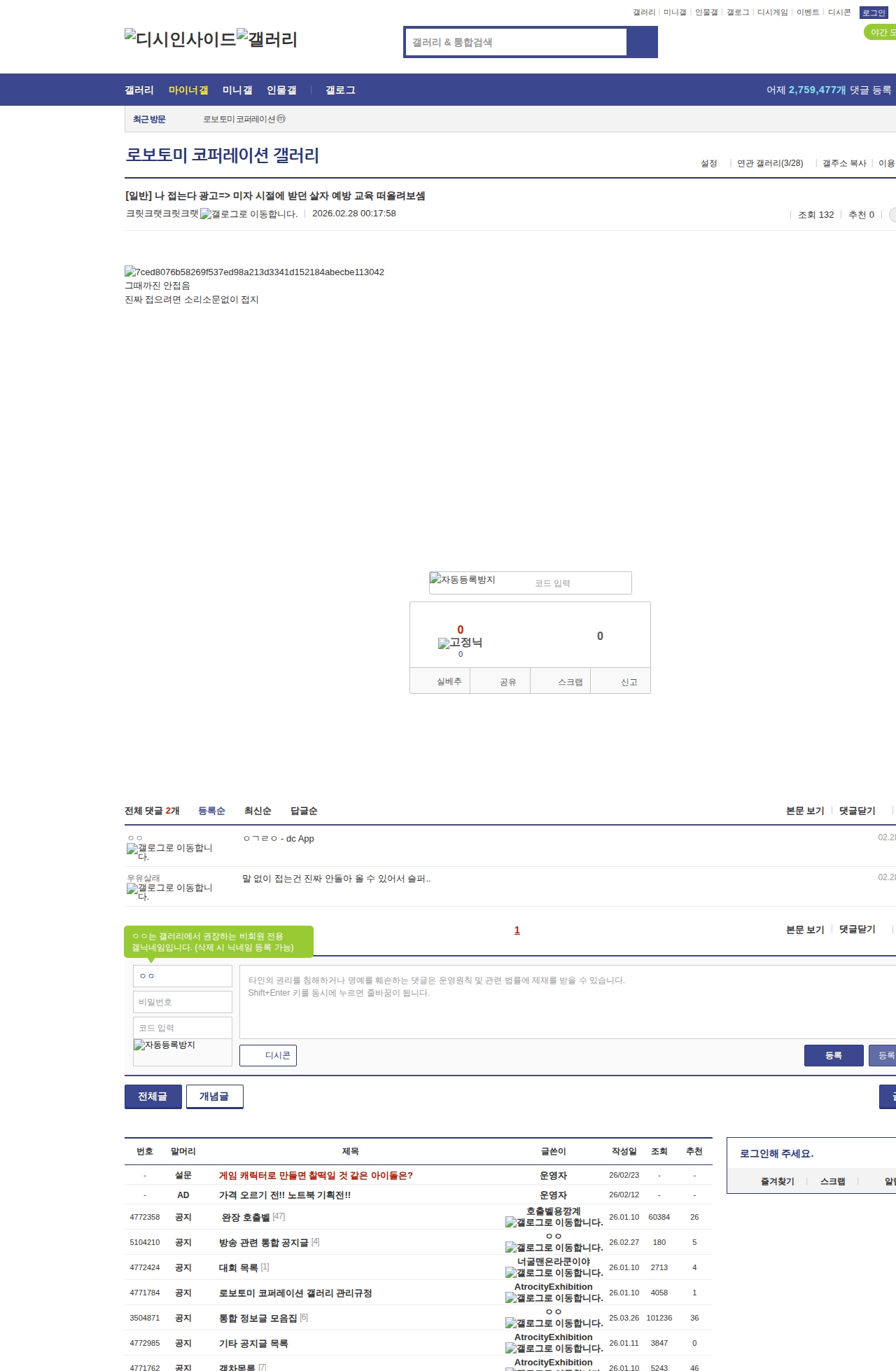
Task: Open the post 게임 캐릭터로 만들면 찰떡일 것 같은 아이돌은?
Action: tap(316, 1176)
